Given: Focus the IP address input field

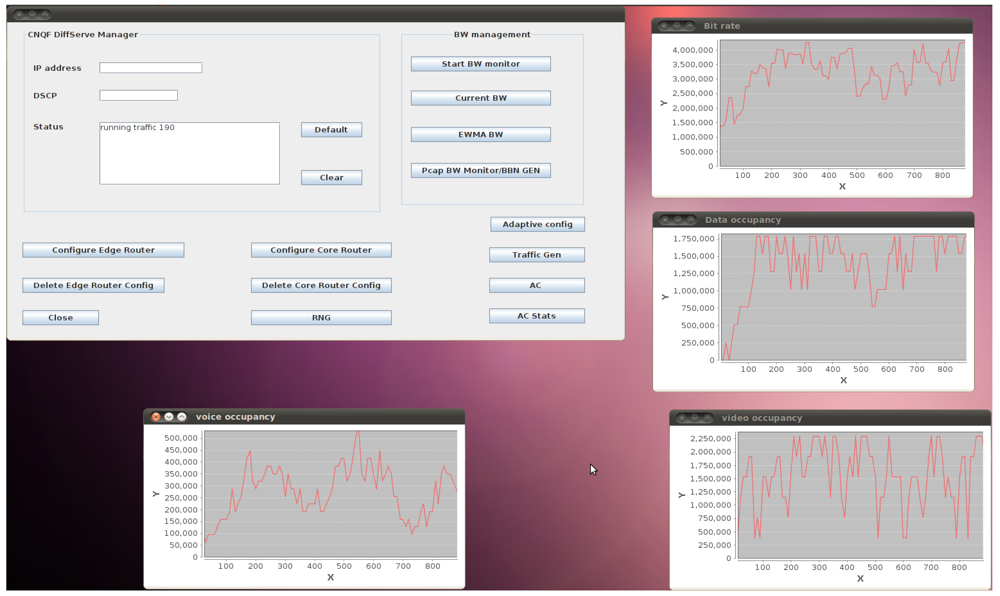Looking at the screenshot, I should [151, 68].
